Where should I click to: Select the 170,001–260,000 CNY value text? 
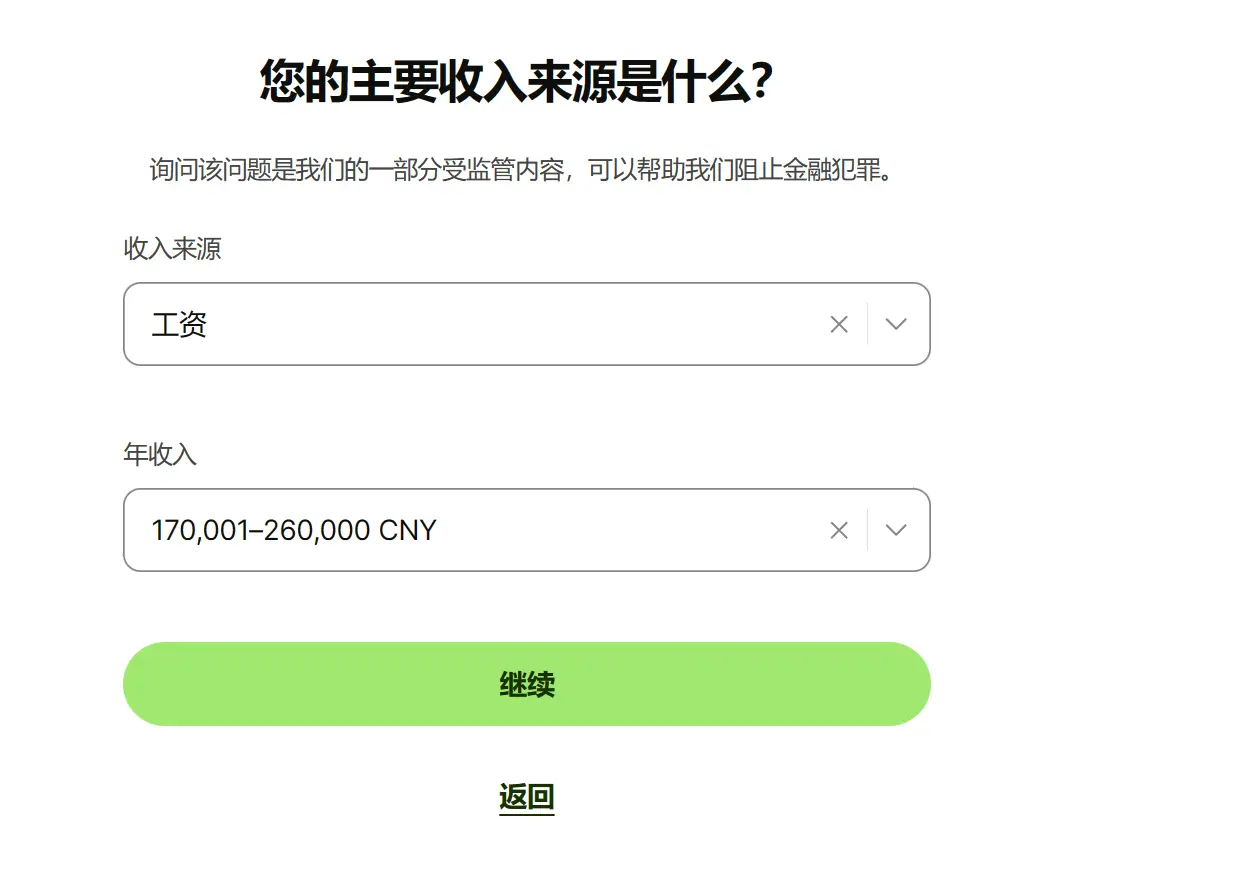pos(293,530)
